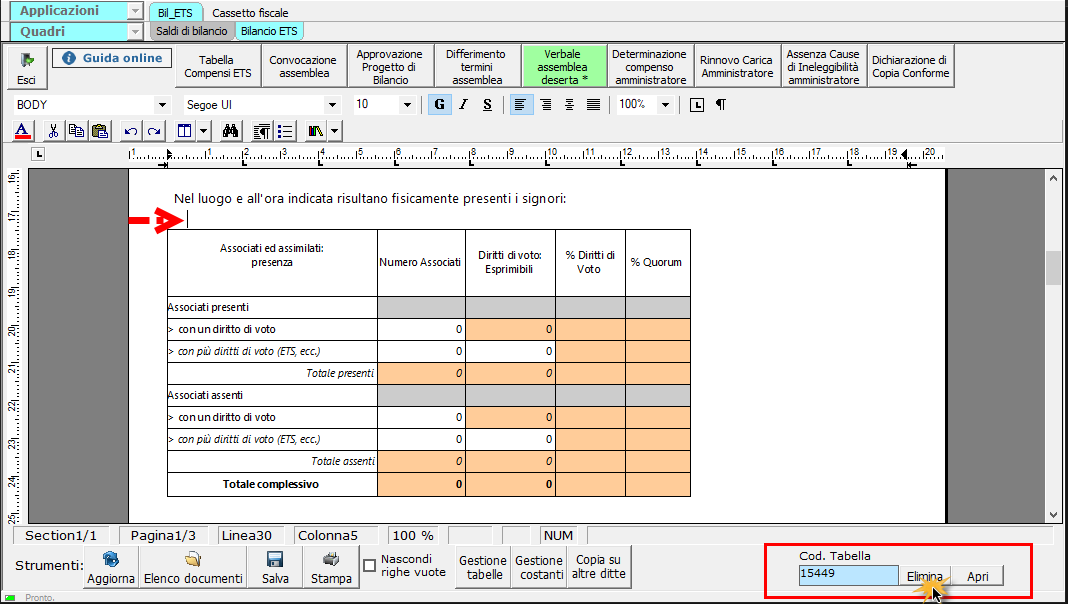Click the Esci exit icon button

[27, 67]
